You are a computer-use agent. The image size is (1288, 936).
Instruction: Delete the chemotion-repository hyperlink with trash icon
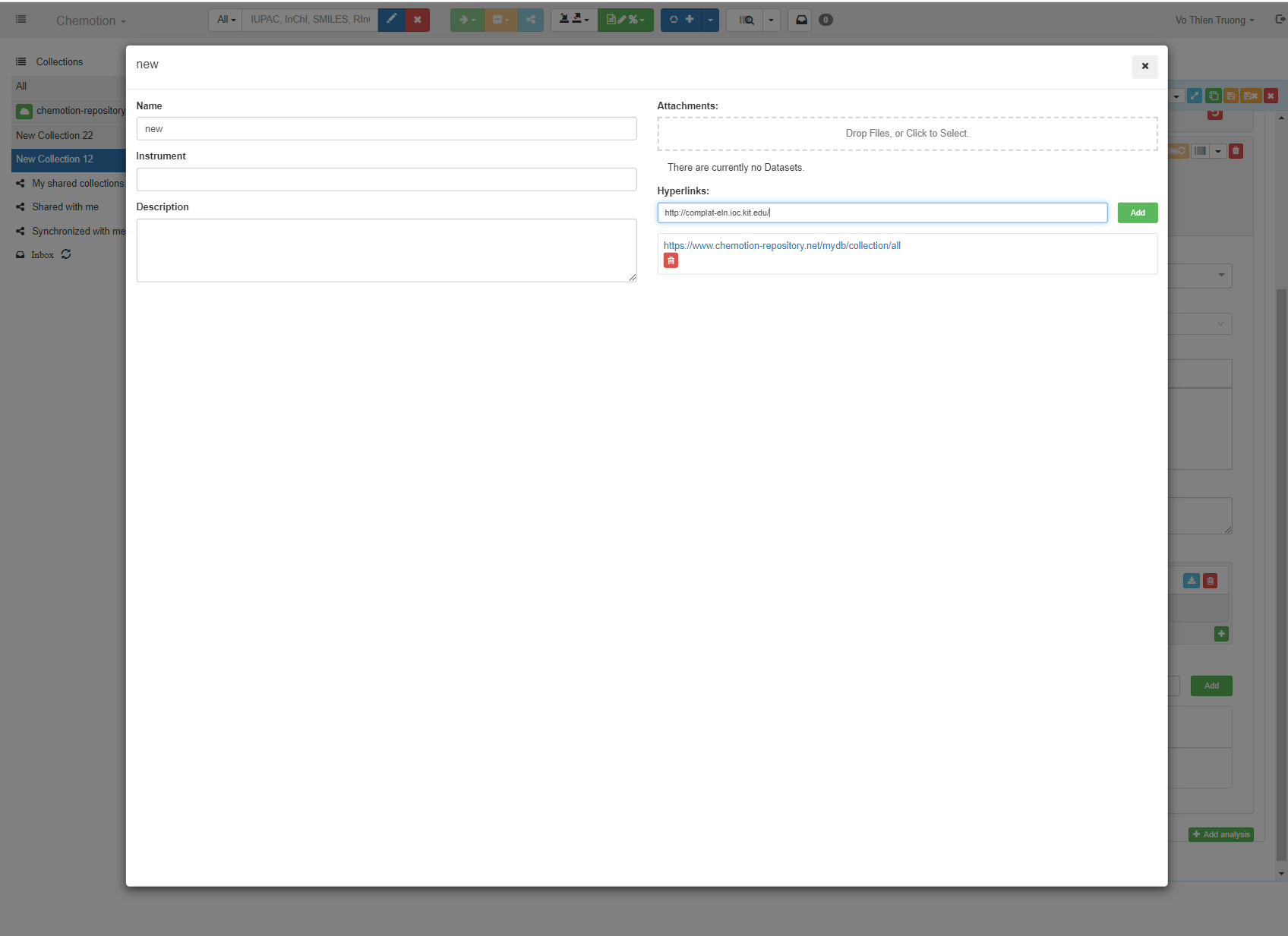pos(671,260)
